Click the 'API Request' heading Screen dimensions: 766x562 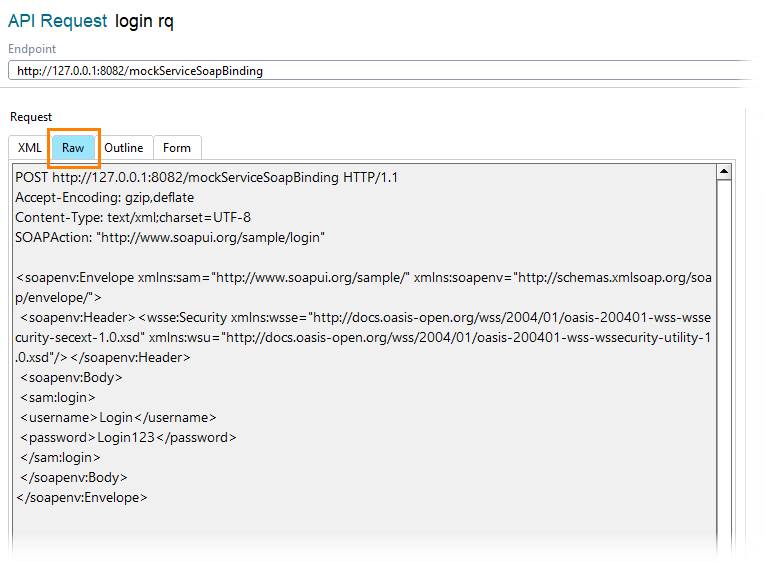click(x=57, y=21)
